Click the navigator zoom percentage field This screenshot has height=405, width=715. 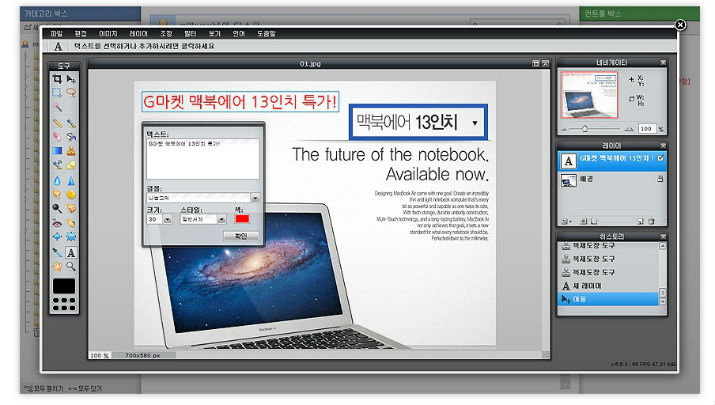pos(647,129)
